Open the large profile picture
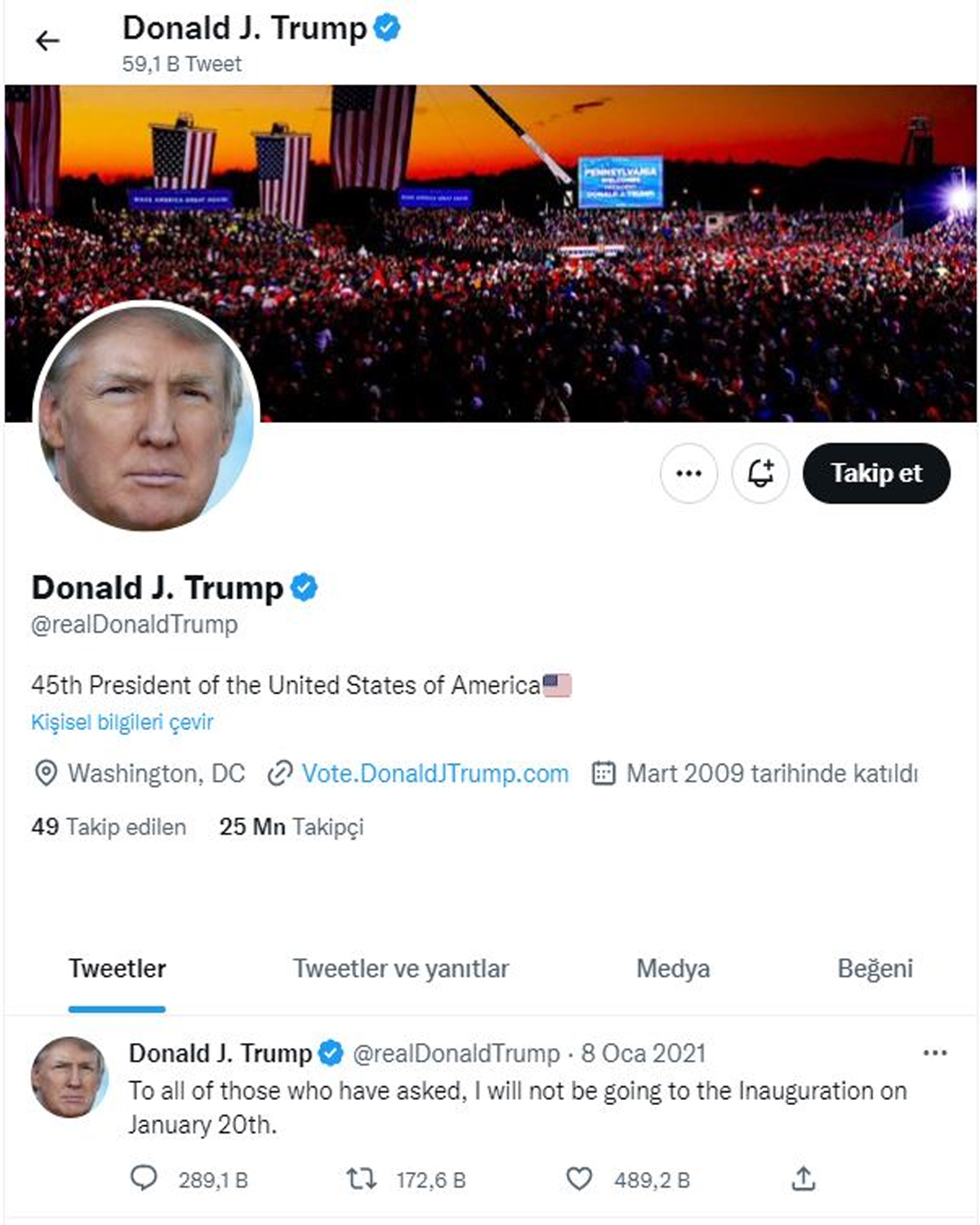 point(147,416)
